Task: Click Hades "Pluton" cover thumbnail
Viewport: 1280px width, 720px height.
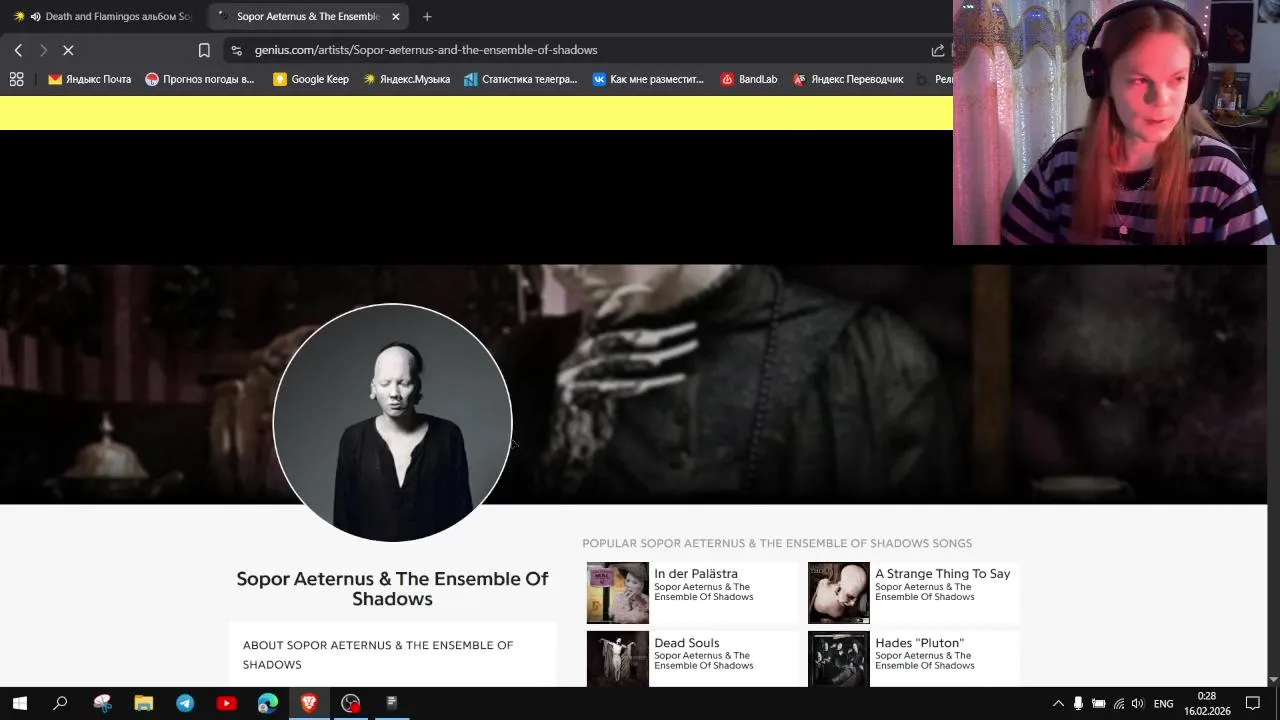Action: (839, 659)
